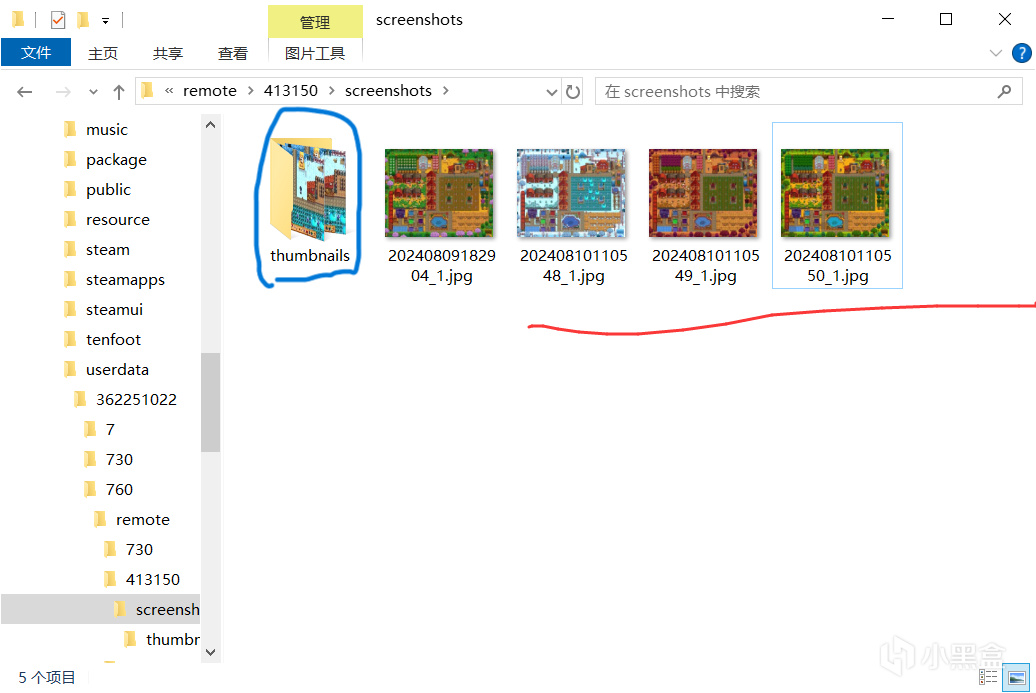Switch to details view layout
1036x693 pixels.
click(x=988, y=677)
